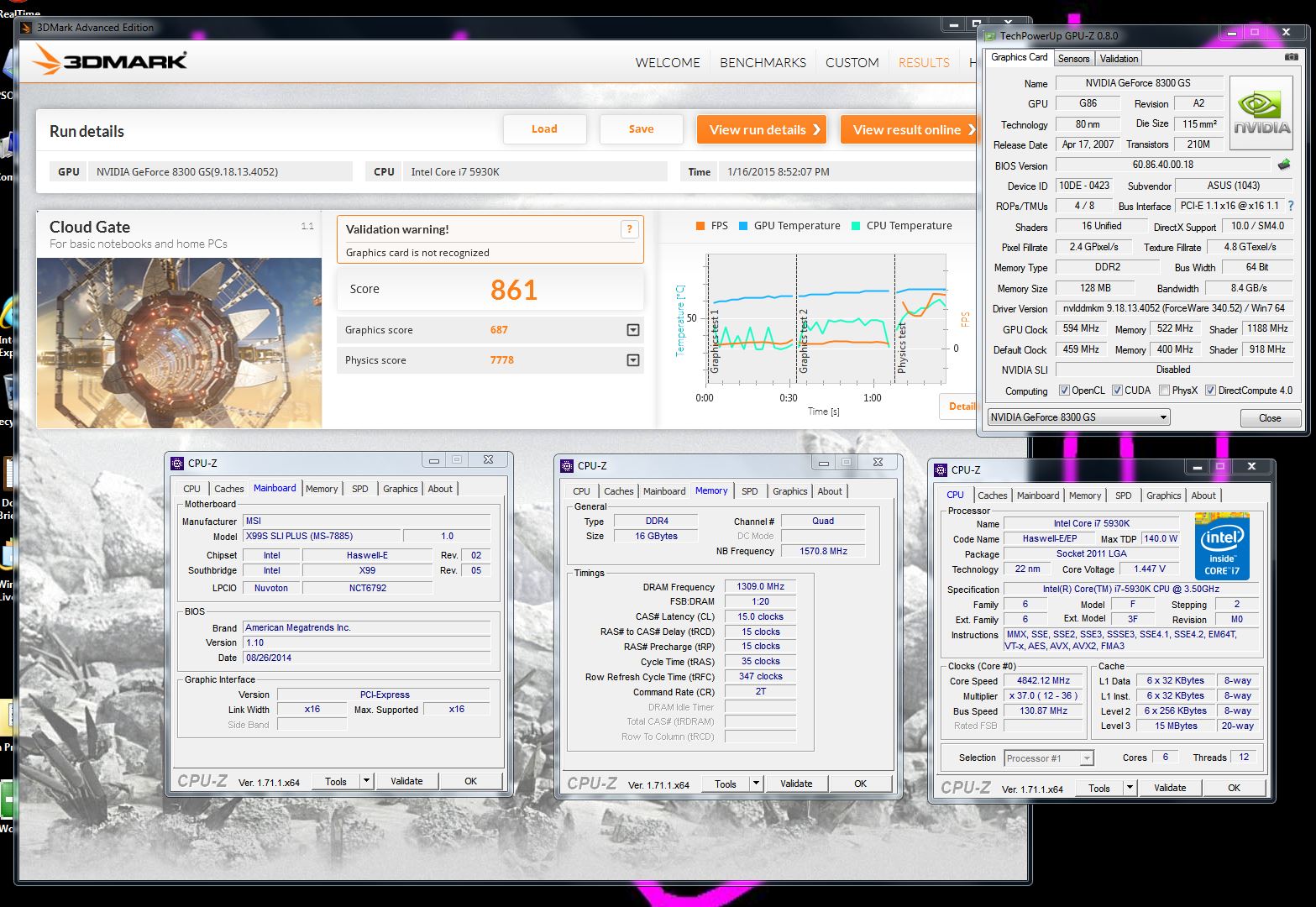Open the 3DMark Benchmarks tab
Viewport: 1316px width, 907px height.
pyautogui.click(x=763, y=62)
